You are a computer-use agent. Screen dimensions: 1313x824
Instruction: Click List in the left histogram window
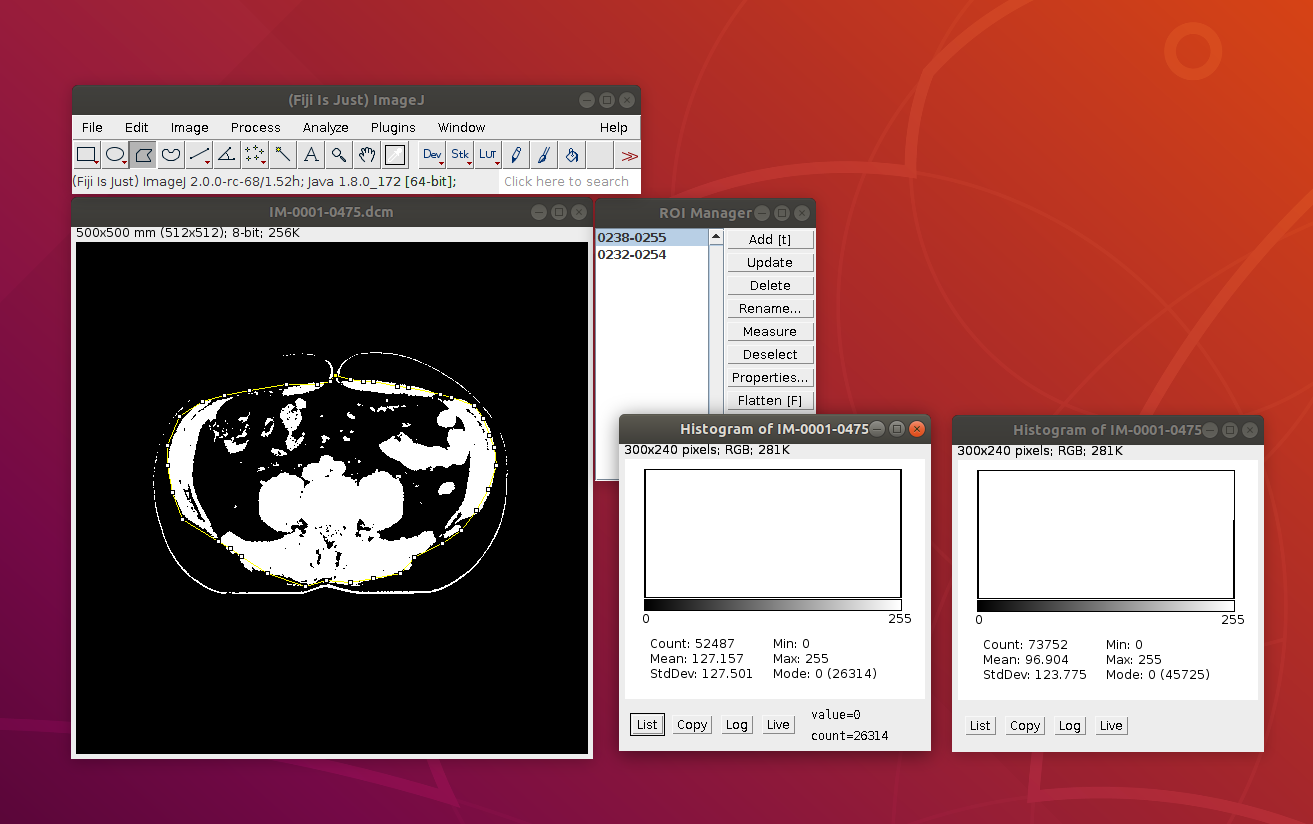[x=647, y=725]
